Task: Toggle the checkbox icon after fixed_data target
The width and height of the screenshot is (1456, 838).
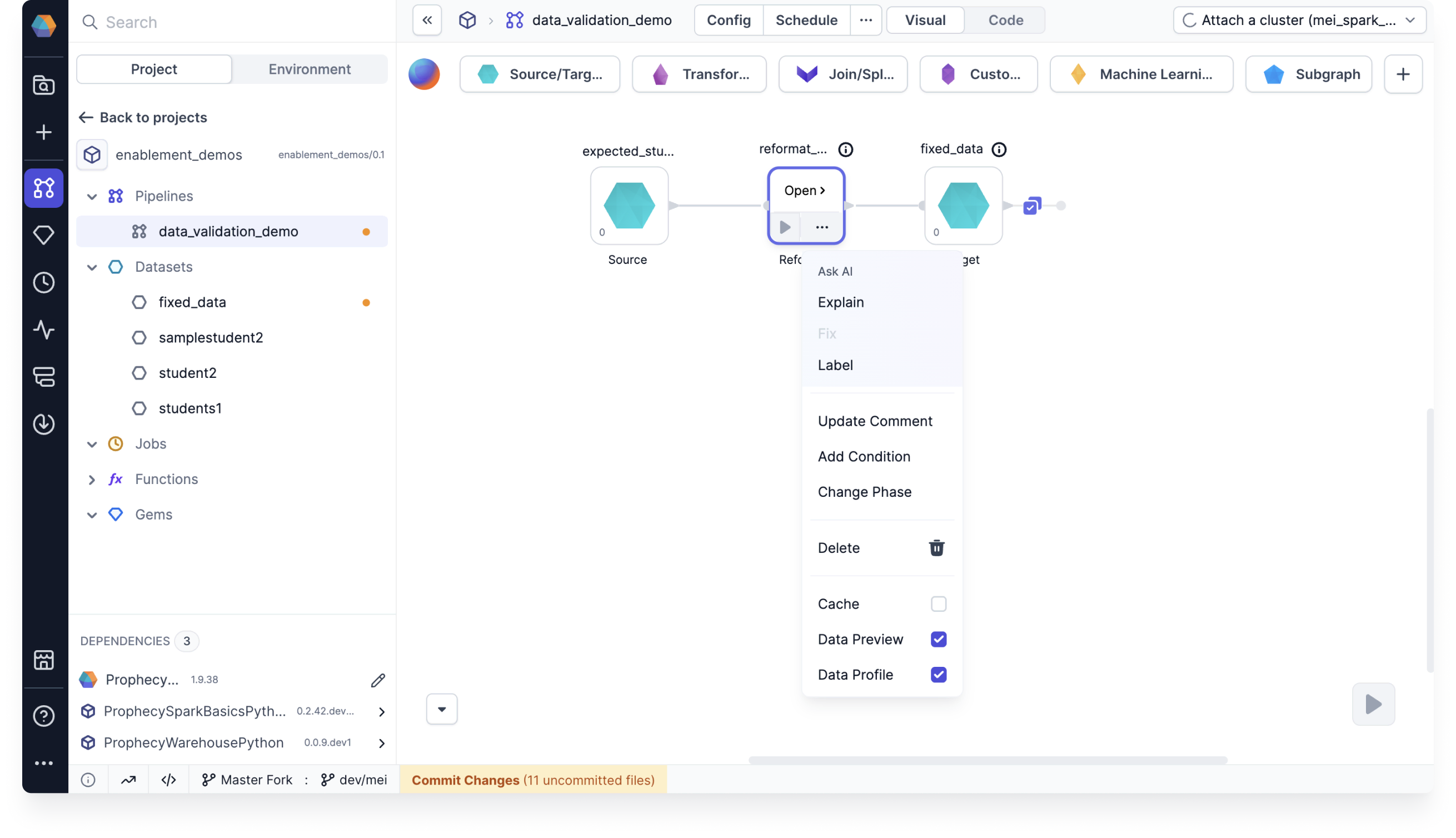Action: 1033,206
